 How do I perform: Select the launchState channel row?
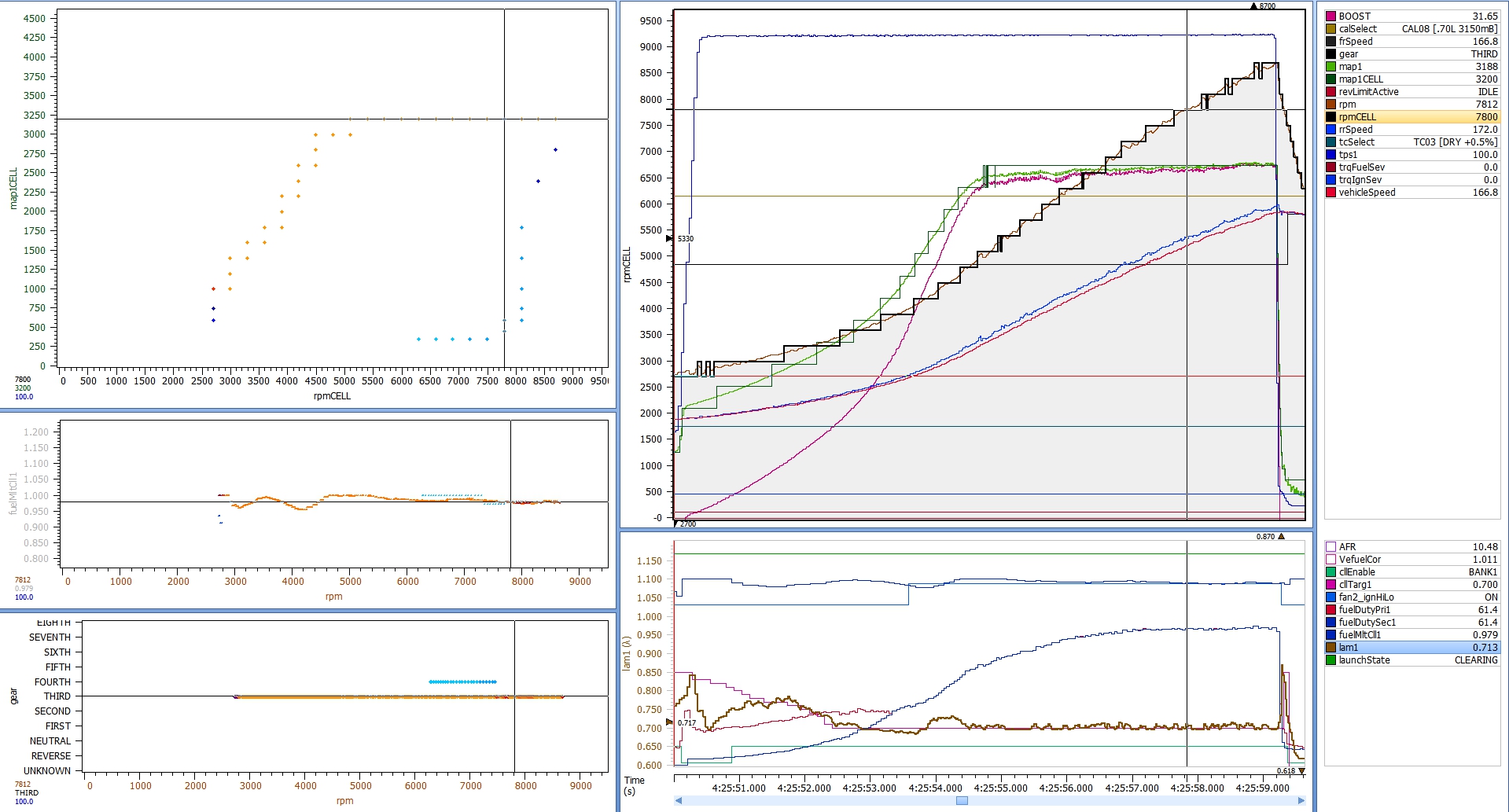click(x=1412, y=660)
